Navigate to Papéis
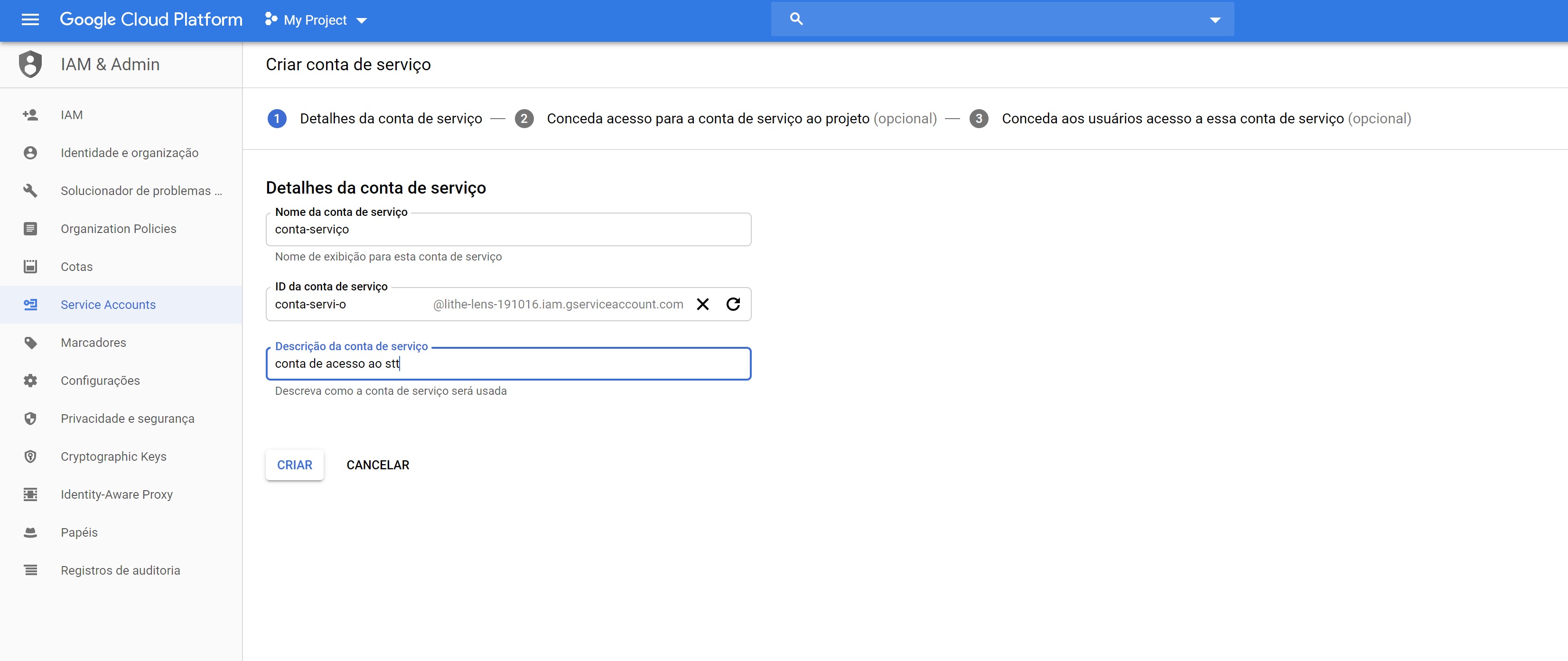Image resolution: width=1568 pixels, height=661 pixels. [121, 532]
